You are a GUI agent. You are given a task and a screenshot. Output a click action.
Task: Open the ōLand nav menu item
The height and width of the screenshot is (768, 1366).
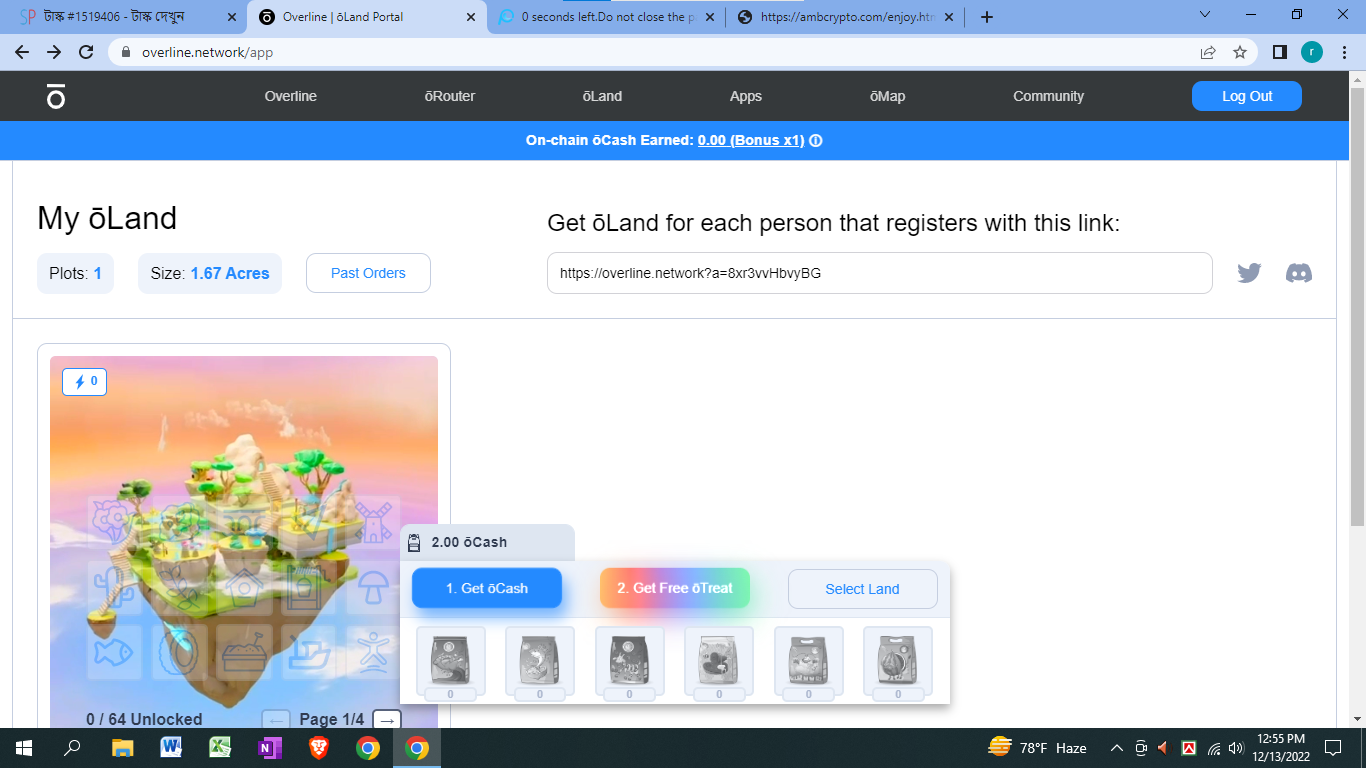tap(602, 96)
